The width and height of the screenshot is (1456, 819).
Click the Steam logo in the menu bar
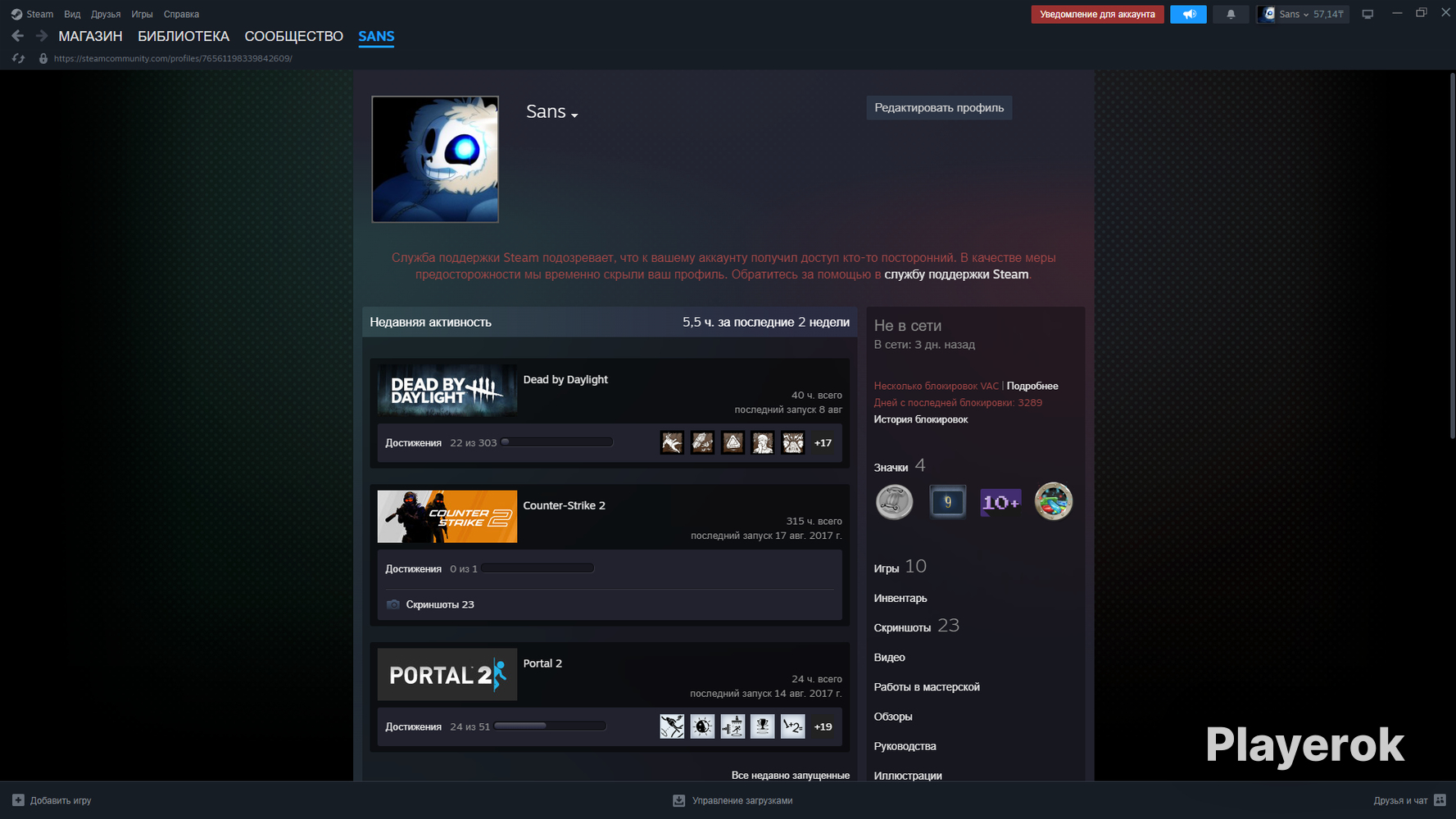16,14
